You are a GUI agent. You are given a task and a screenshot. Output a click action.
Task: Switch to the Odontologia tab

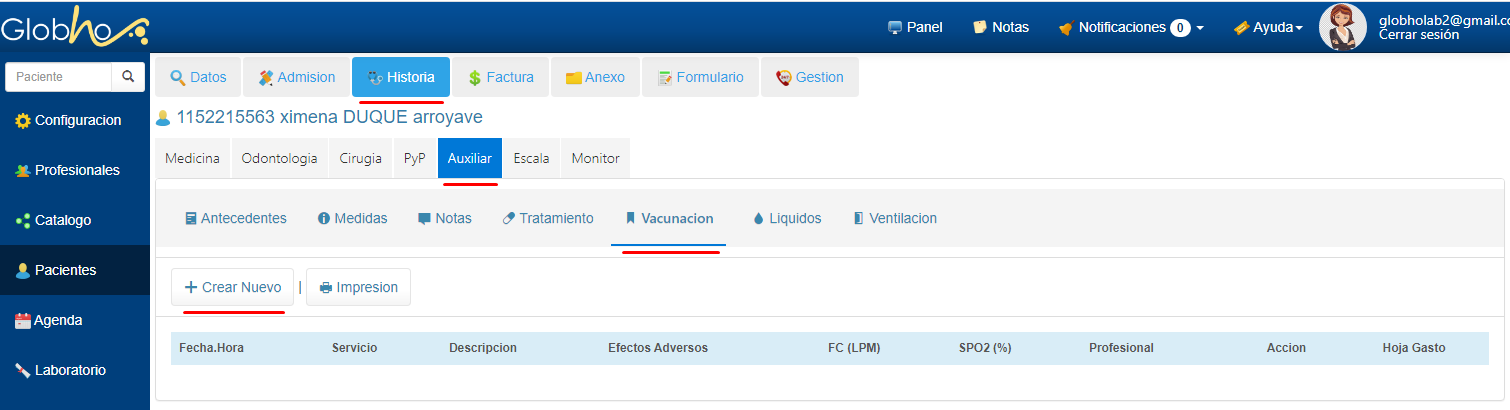click(x=279, y=158)
